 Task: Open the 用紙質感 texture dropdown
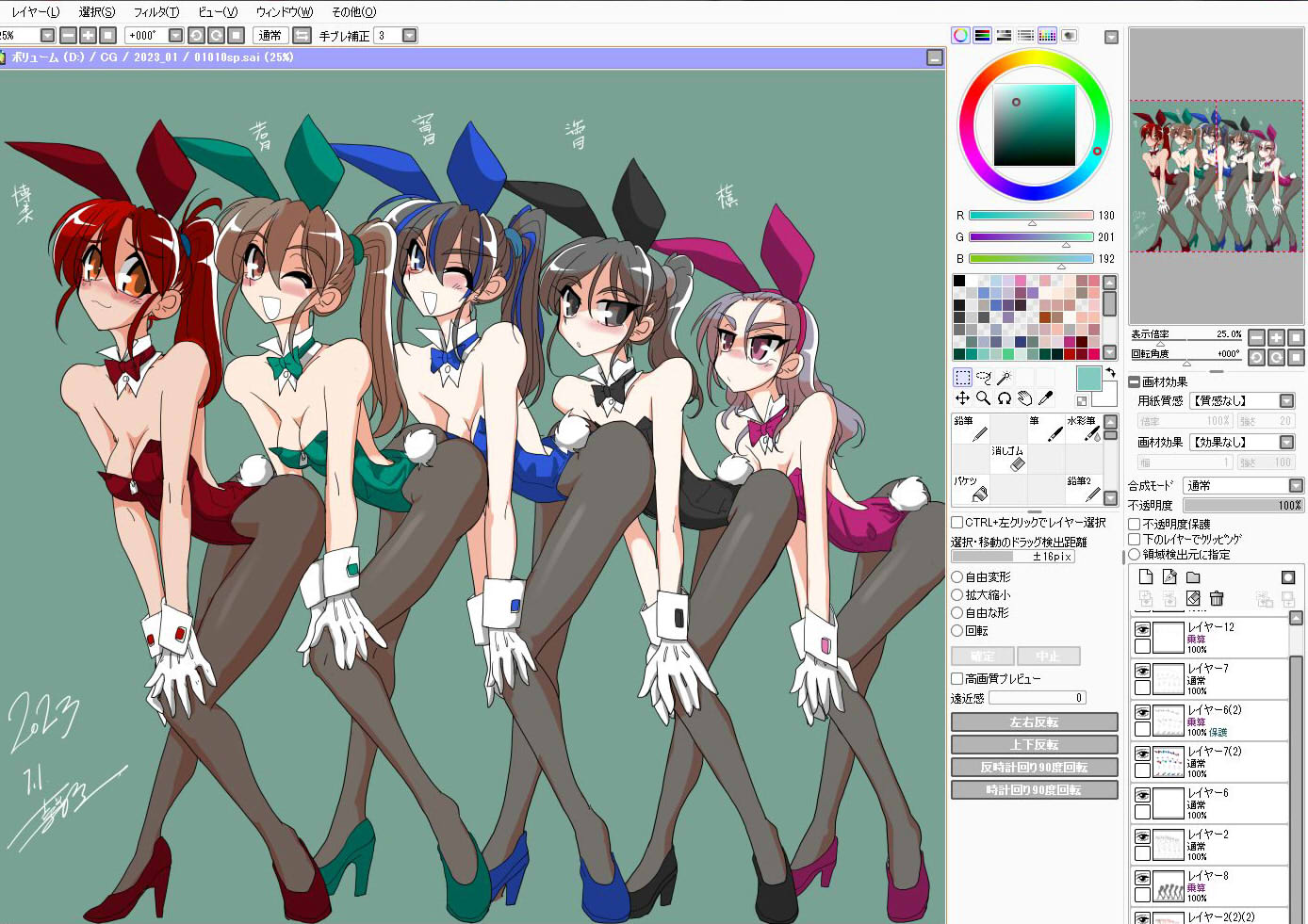click(x=1286, y=401)
